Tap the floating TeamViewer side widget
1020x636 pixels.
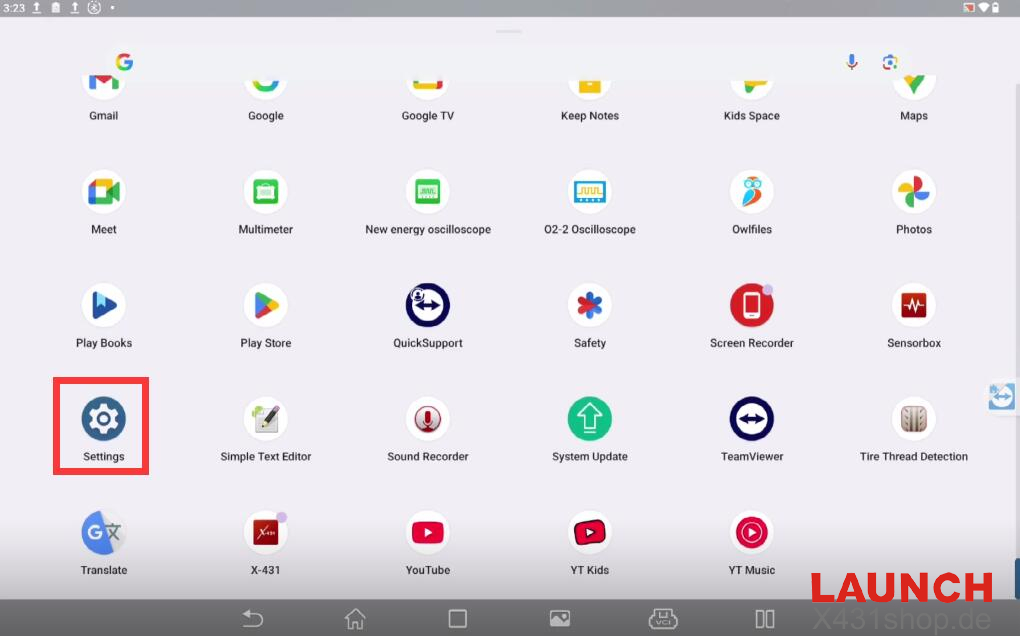(x=1001, y=396)
